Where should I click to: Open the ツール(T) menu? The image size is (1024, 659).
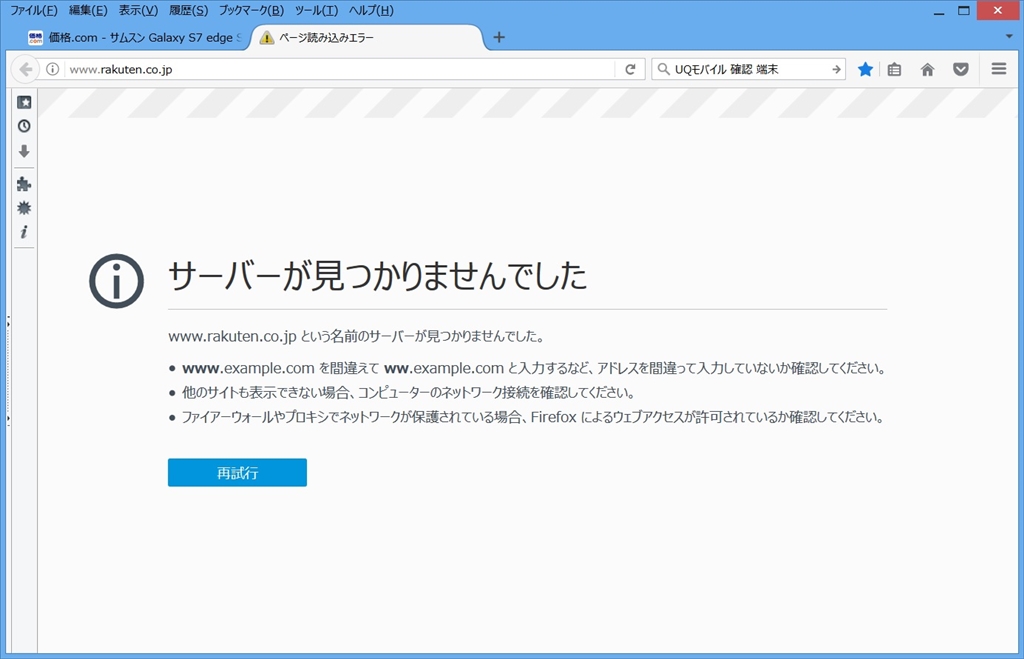316,10
